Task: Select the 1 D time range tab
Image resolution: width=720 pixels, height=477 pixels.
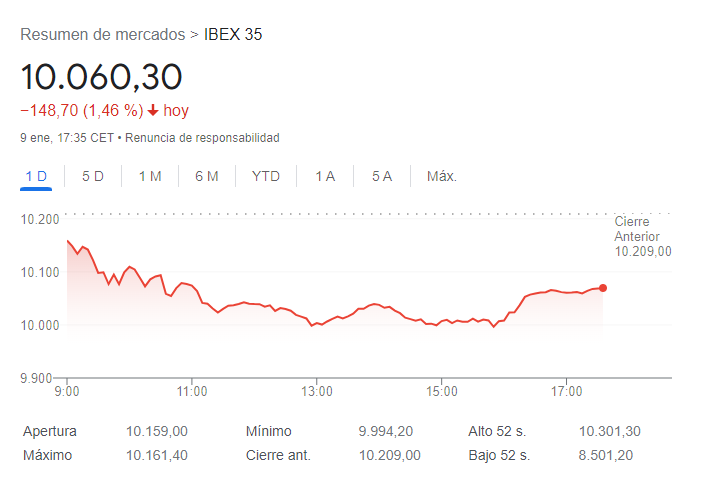Action: click(36, 177)
